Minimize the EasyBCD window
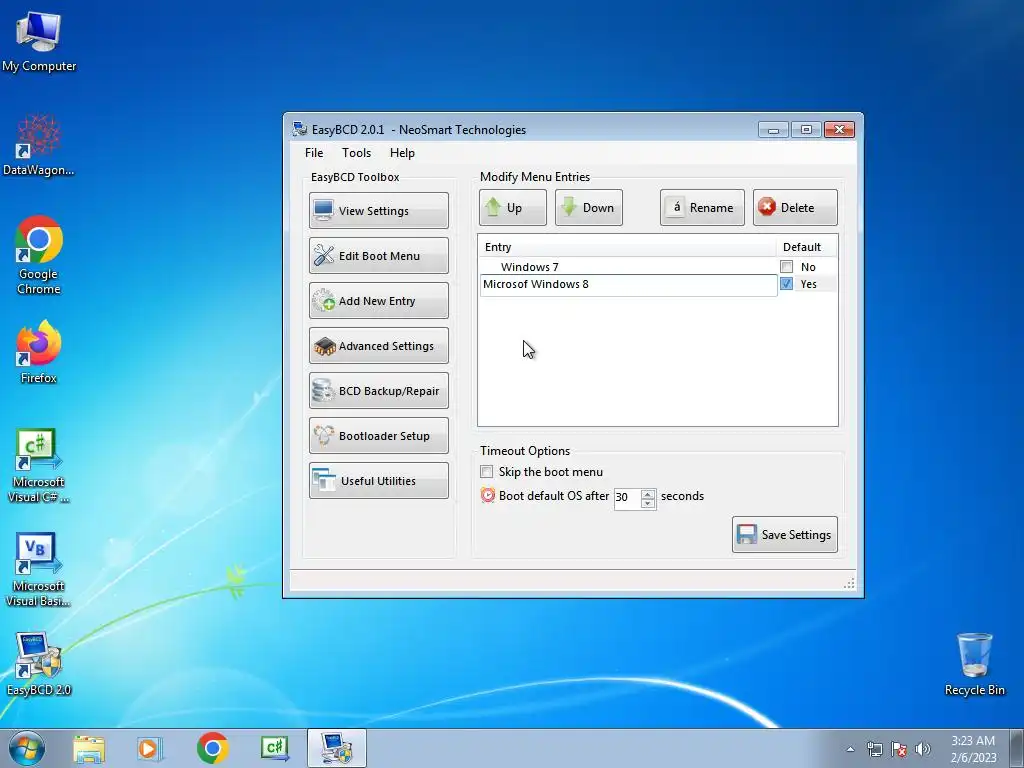The height and width of the screenshot is (768, 1024). coord(773,129)
